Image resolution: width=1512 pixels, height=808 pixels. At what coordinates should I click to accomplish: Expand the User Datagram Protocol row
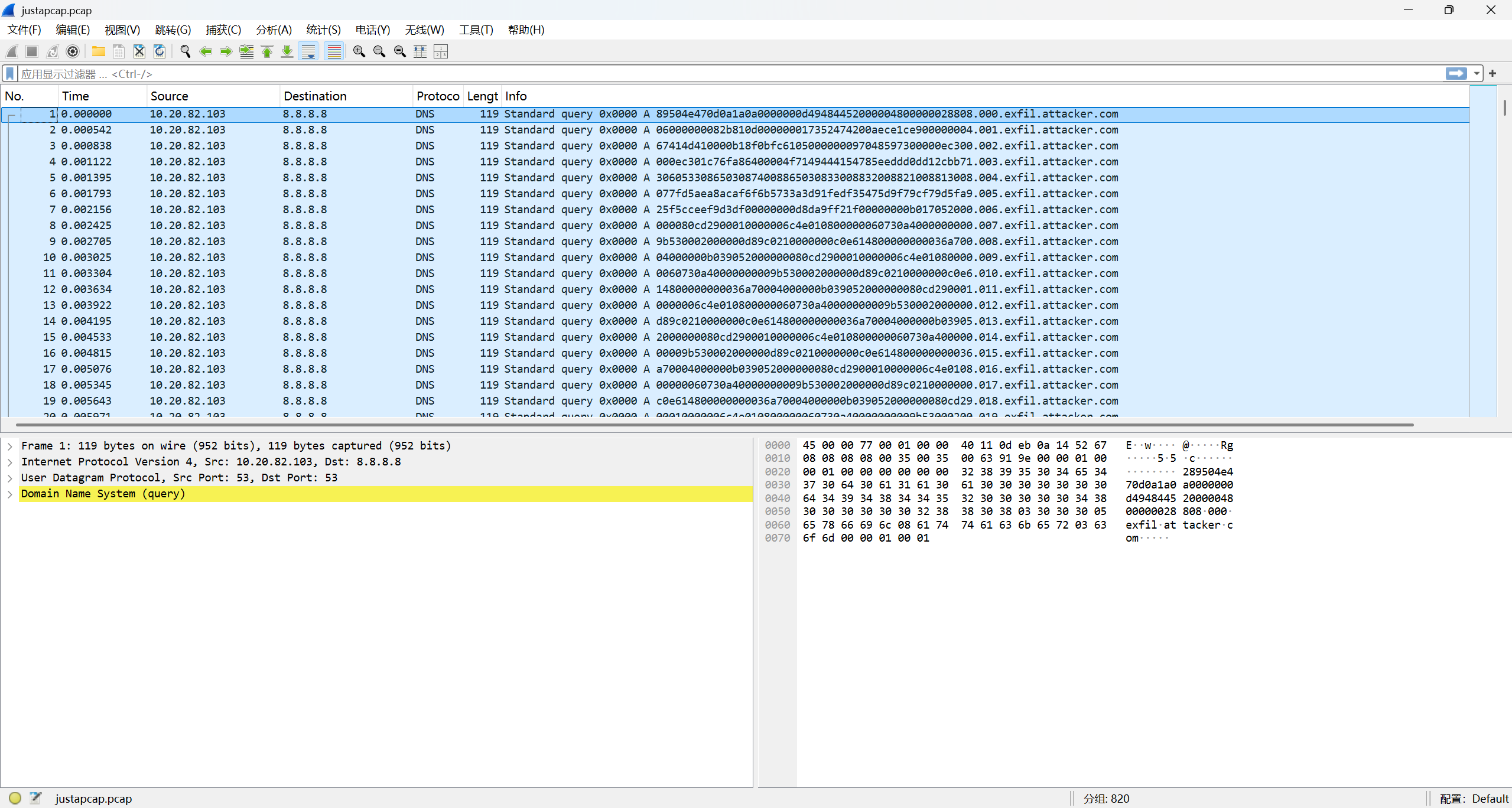tap(10, 478)
